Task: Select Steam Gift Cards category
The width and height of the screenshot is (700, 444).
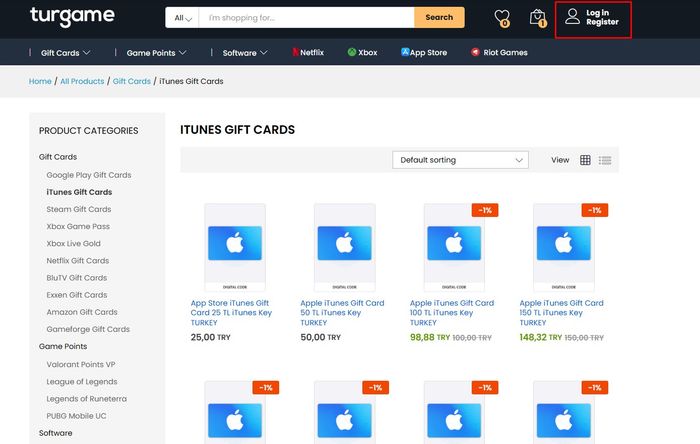Action: 79,209
